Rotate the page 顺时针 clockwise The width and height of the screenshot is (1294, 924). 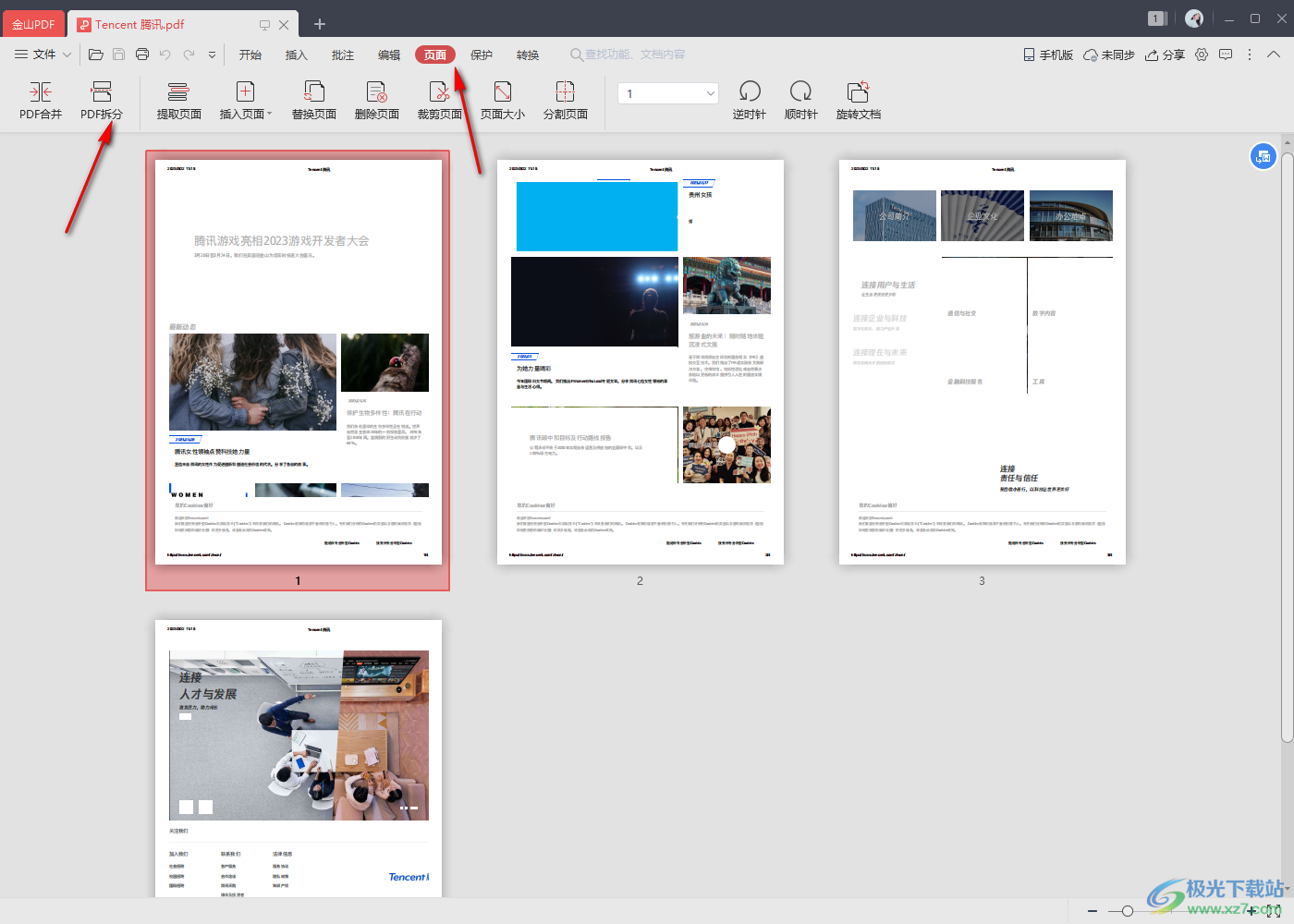[x=800, y=102]
